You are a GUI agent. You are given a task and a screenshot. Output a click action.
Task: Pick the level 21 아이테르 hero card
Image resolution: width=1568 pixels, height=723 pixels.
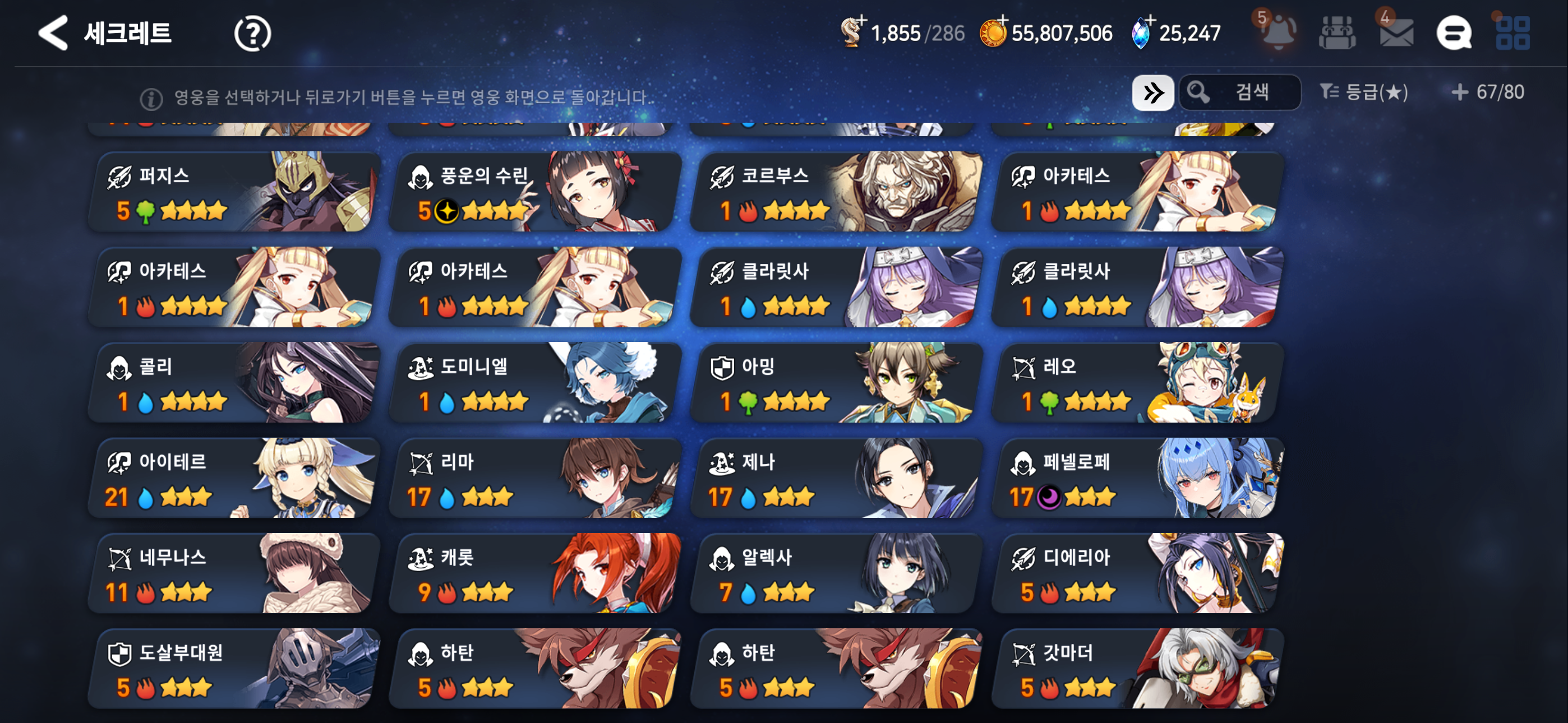tap(234, 478)
